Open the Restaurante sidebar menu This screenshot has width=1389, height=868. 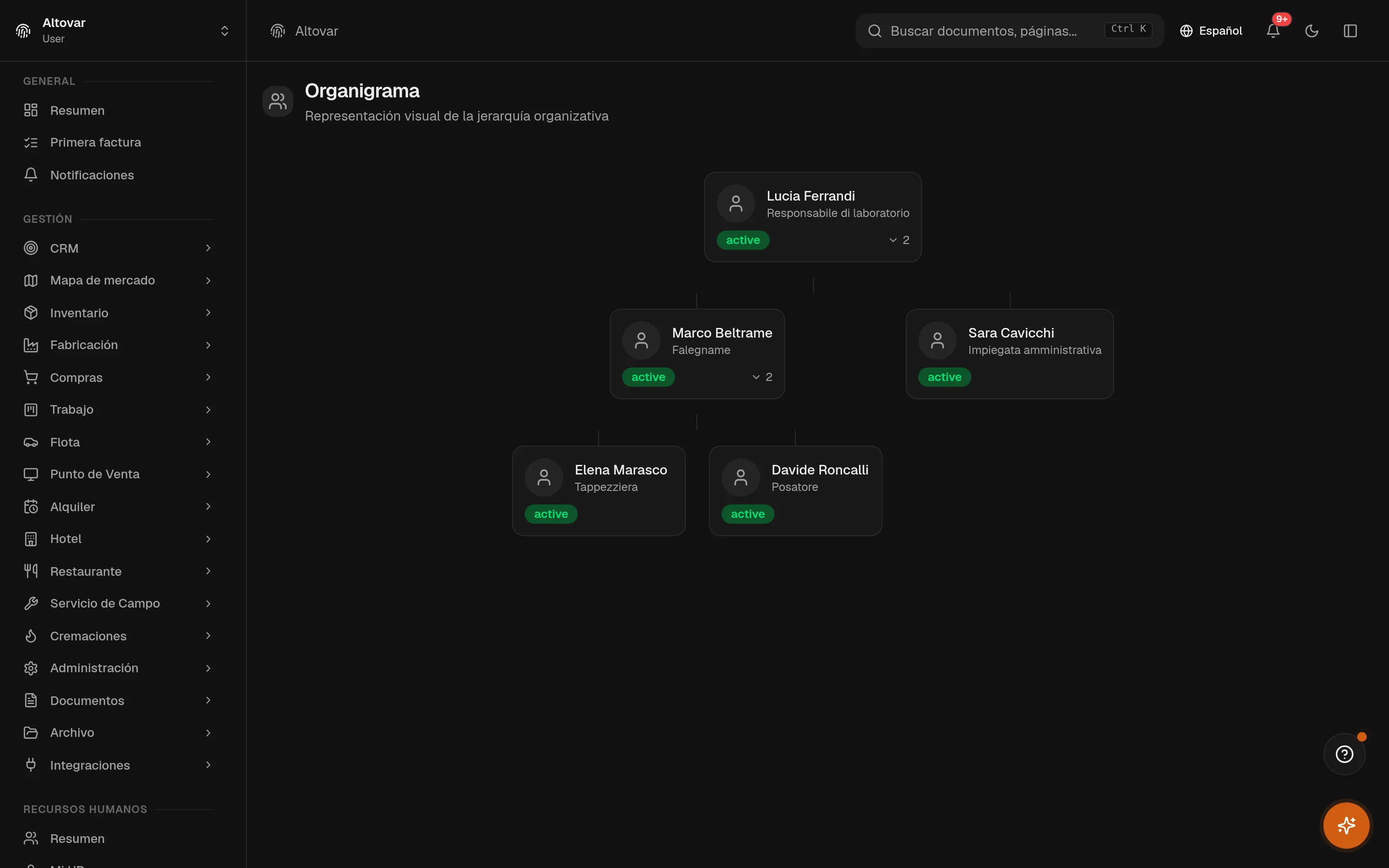[118, 571]
